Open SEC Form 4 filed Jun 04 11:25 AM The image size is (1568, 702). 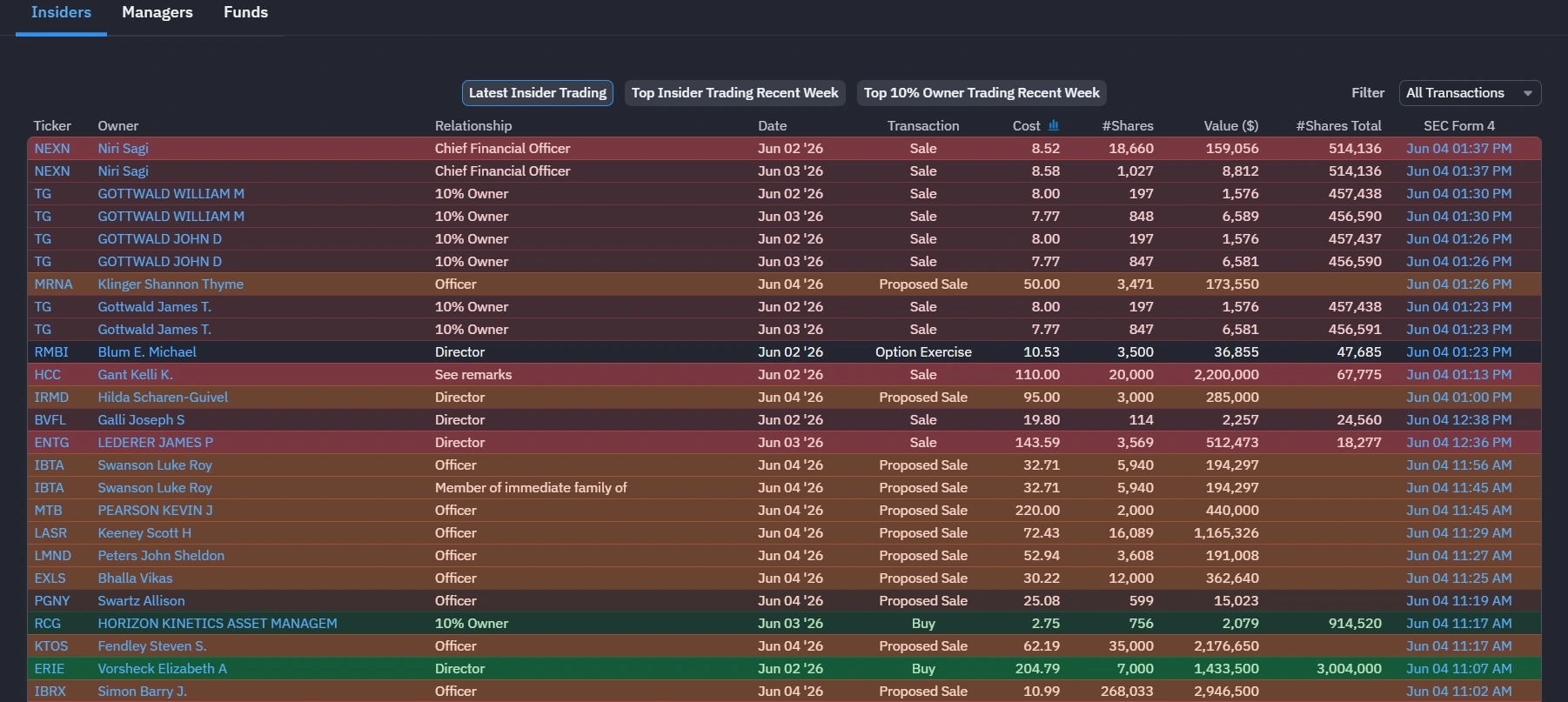[x=1459, y=578]
